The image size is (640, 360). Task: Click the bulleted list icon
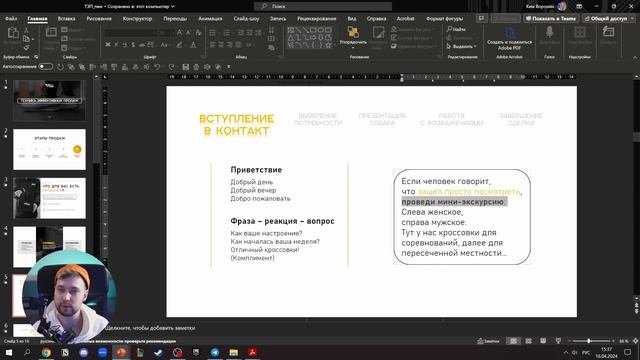click(x=213, y=33)
